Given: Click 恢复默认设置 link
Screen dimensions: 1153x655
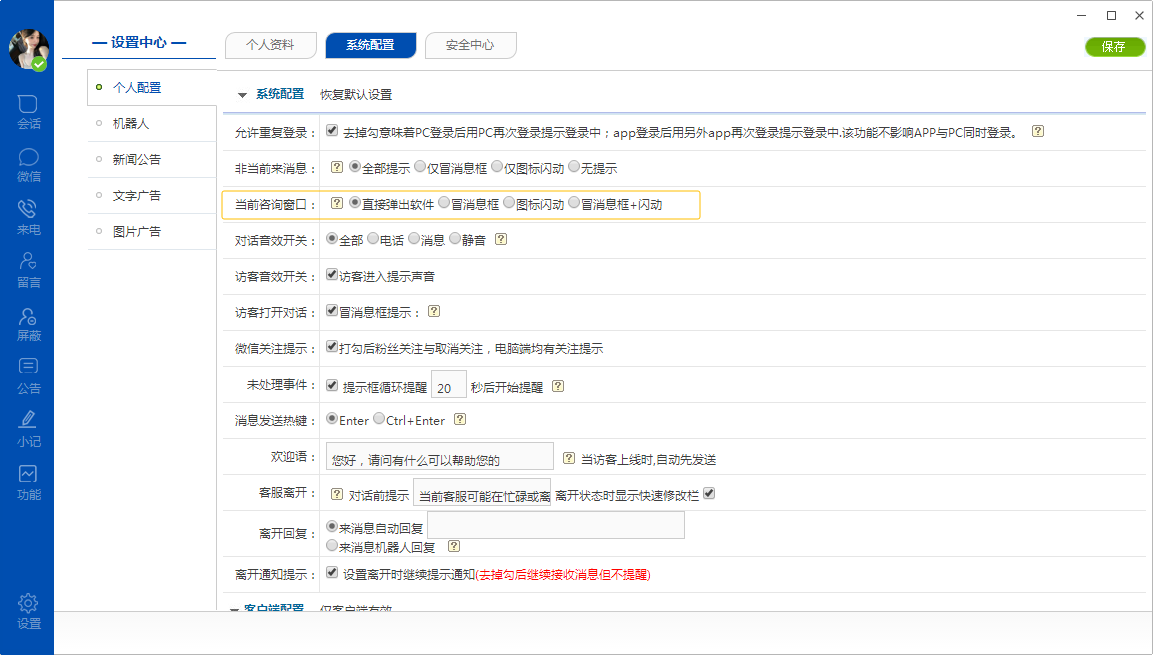Looking at the screenshot, I should point(356,95).
